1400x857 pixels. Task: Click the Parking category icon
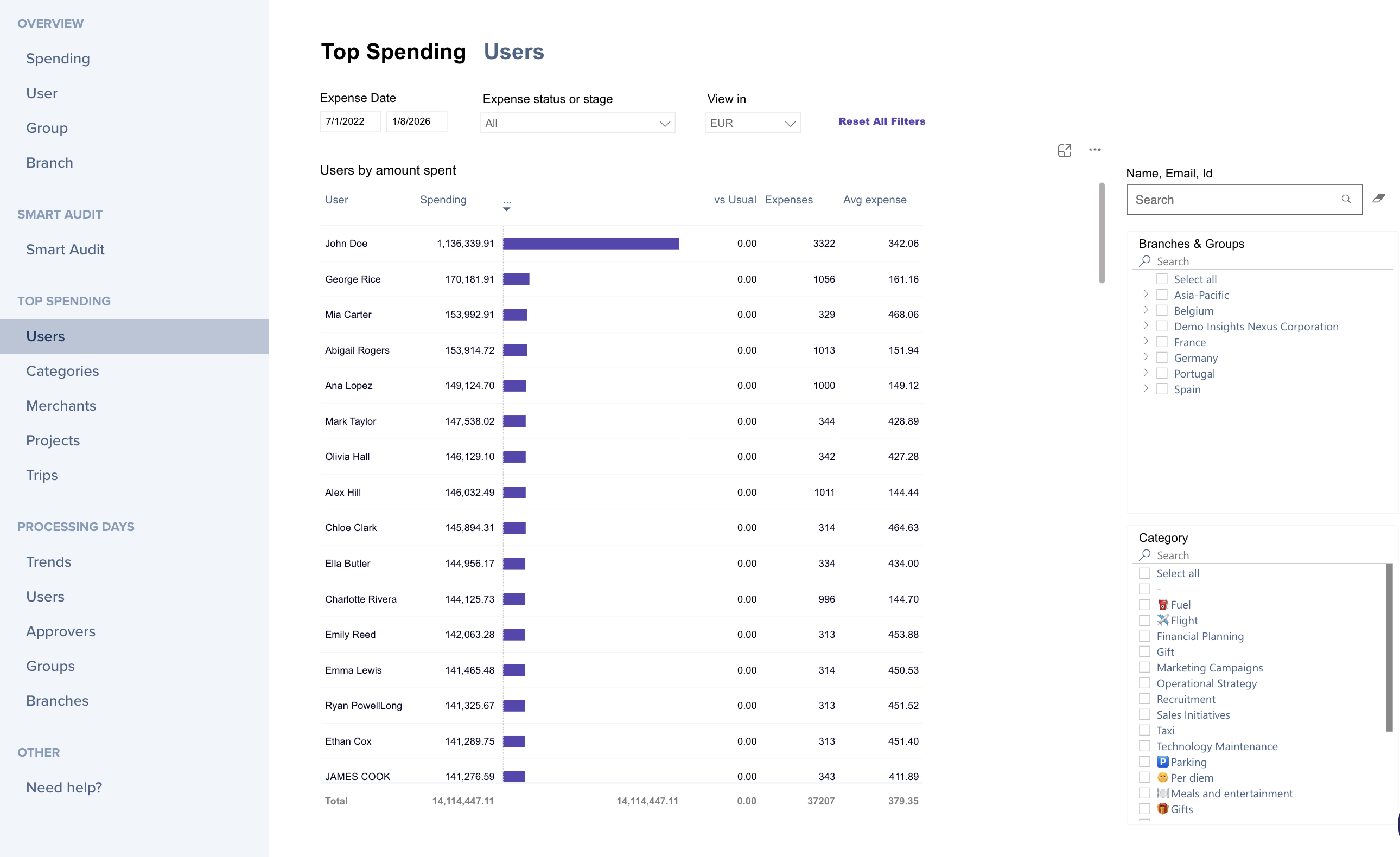pos(1162,762)
